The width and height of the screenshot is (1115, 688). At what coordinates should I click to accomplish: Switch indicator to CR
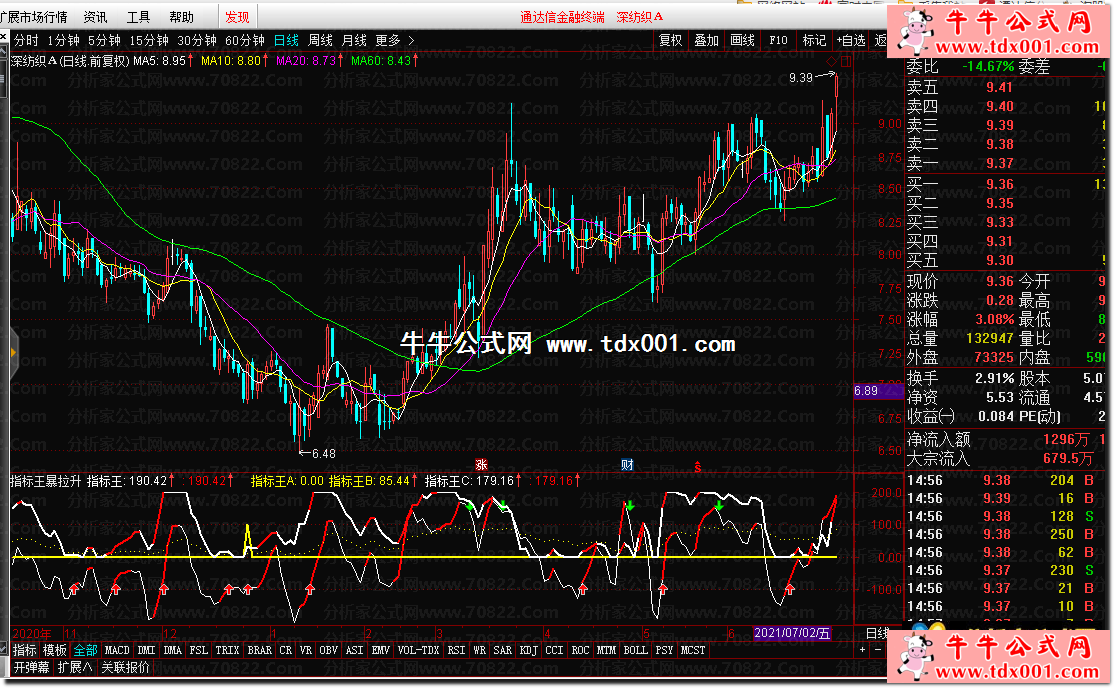click(x=286, y=650)
